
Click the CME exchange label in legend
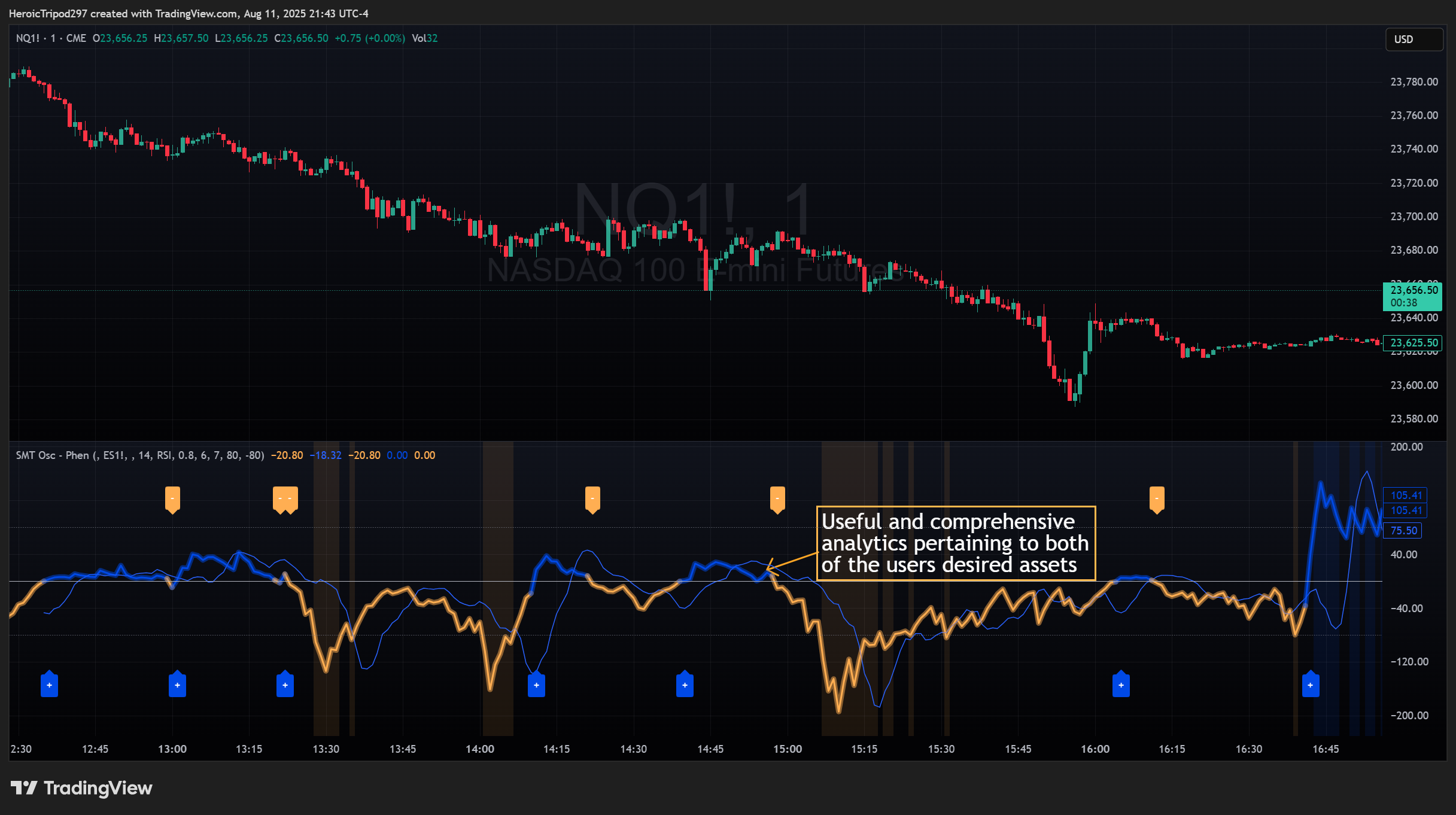pyautogui.click(x=76, y=38)
